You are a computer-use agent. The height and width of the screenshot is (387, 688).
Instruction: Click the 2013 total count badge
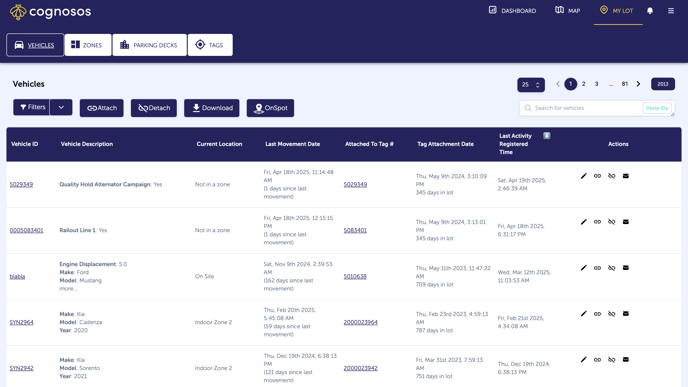pos(663,84)
